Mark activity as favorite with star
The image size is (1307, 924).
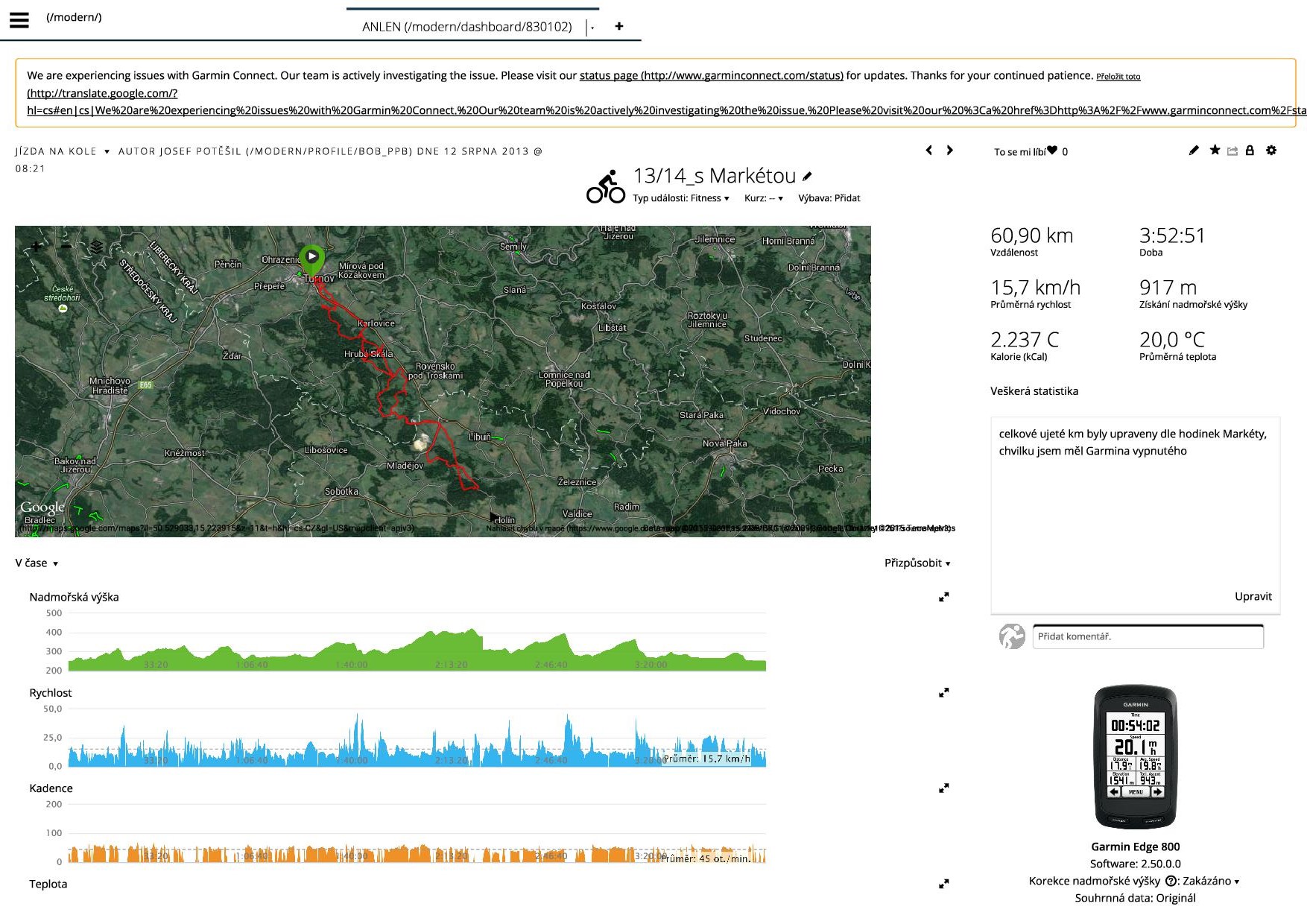tap(1215, 151)
